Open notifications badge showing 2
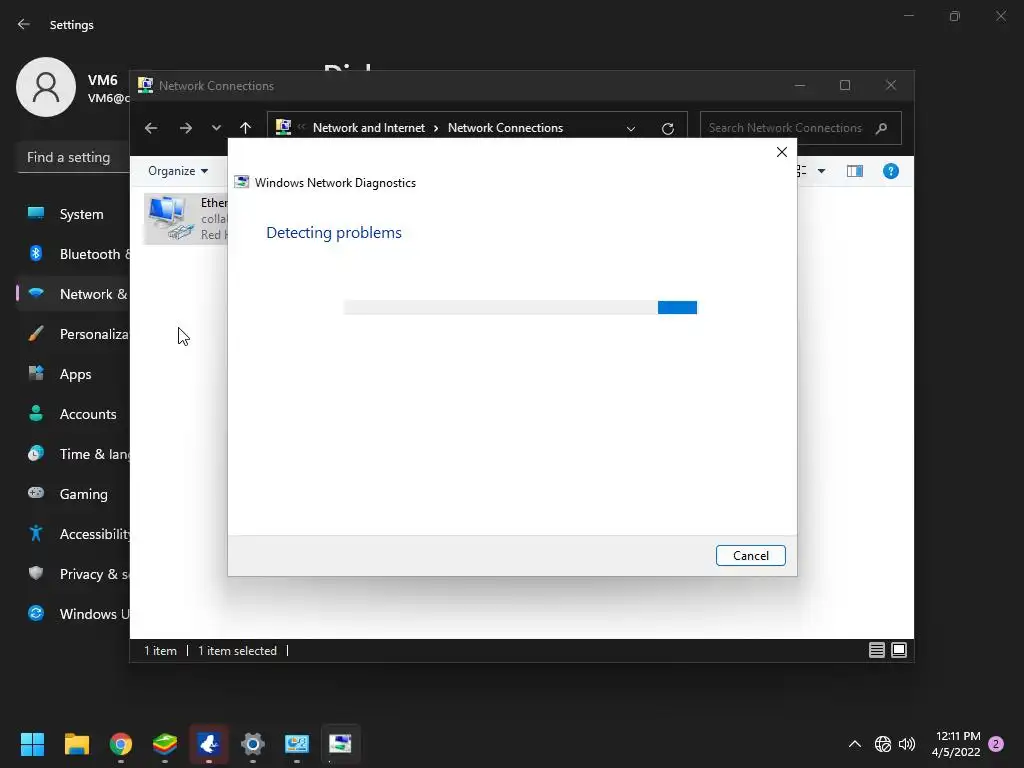The image size is (1024, 768). pos(996,744)
